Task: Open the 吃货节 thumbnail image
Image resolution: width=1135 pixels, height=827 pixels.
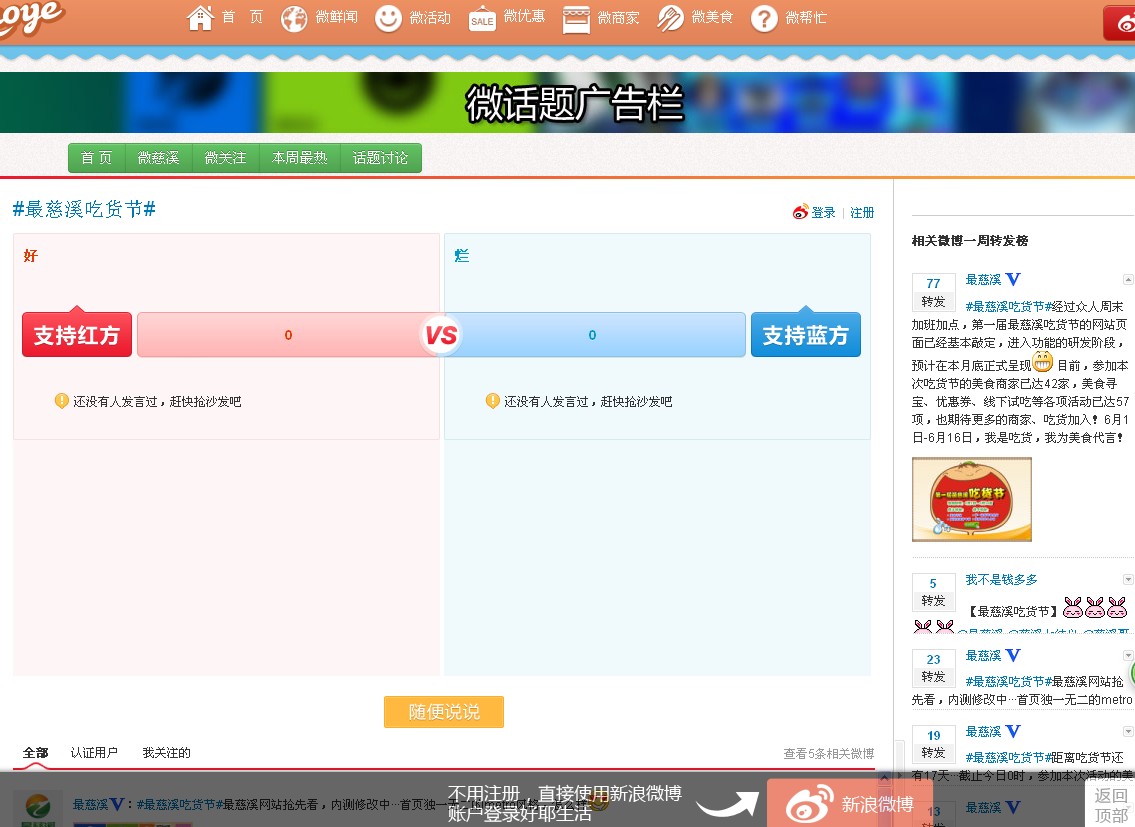Action: coord(971,500)
